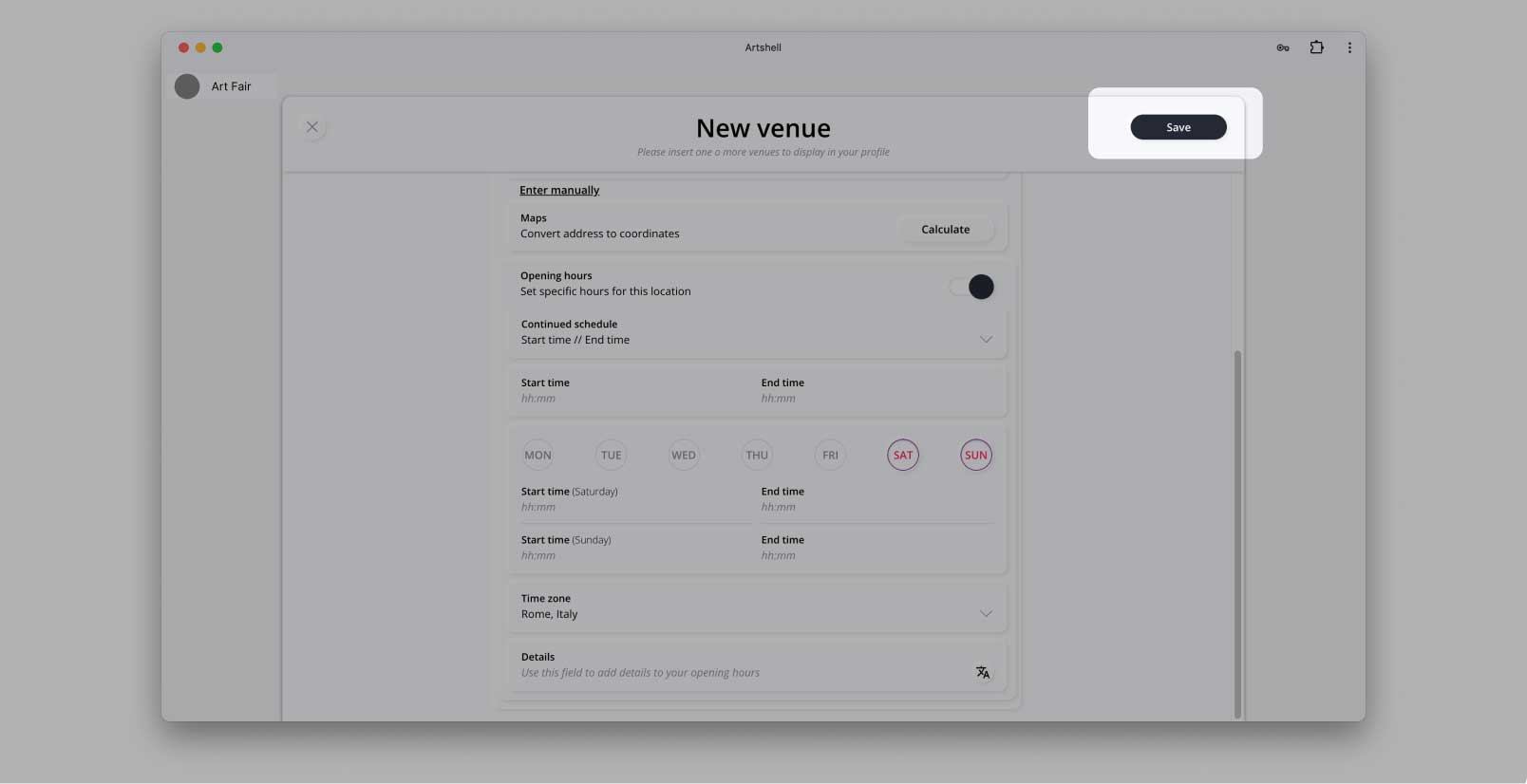Open the Enter manually link
Viewport: 1527px width, 784px height.
point(559,190)
